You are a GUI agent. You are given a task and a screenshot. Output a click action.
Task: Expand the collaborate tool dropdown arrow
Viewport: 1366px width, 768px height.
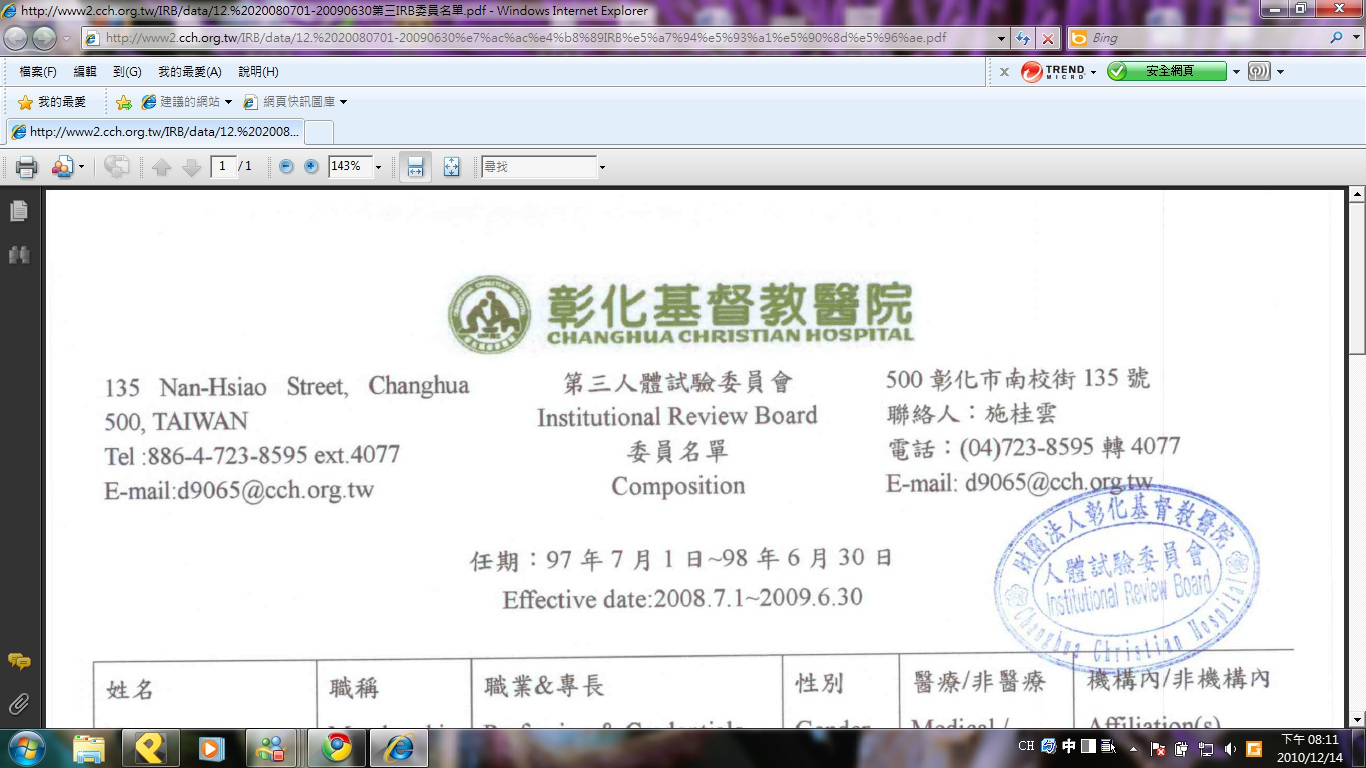click(x=81, y=167)
